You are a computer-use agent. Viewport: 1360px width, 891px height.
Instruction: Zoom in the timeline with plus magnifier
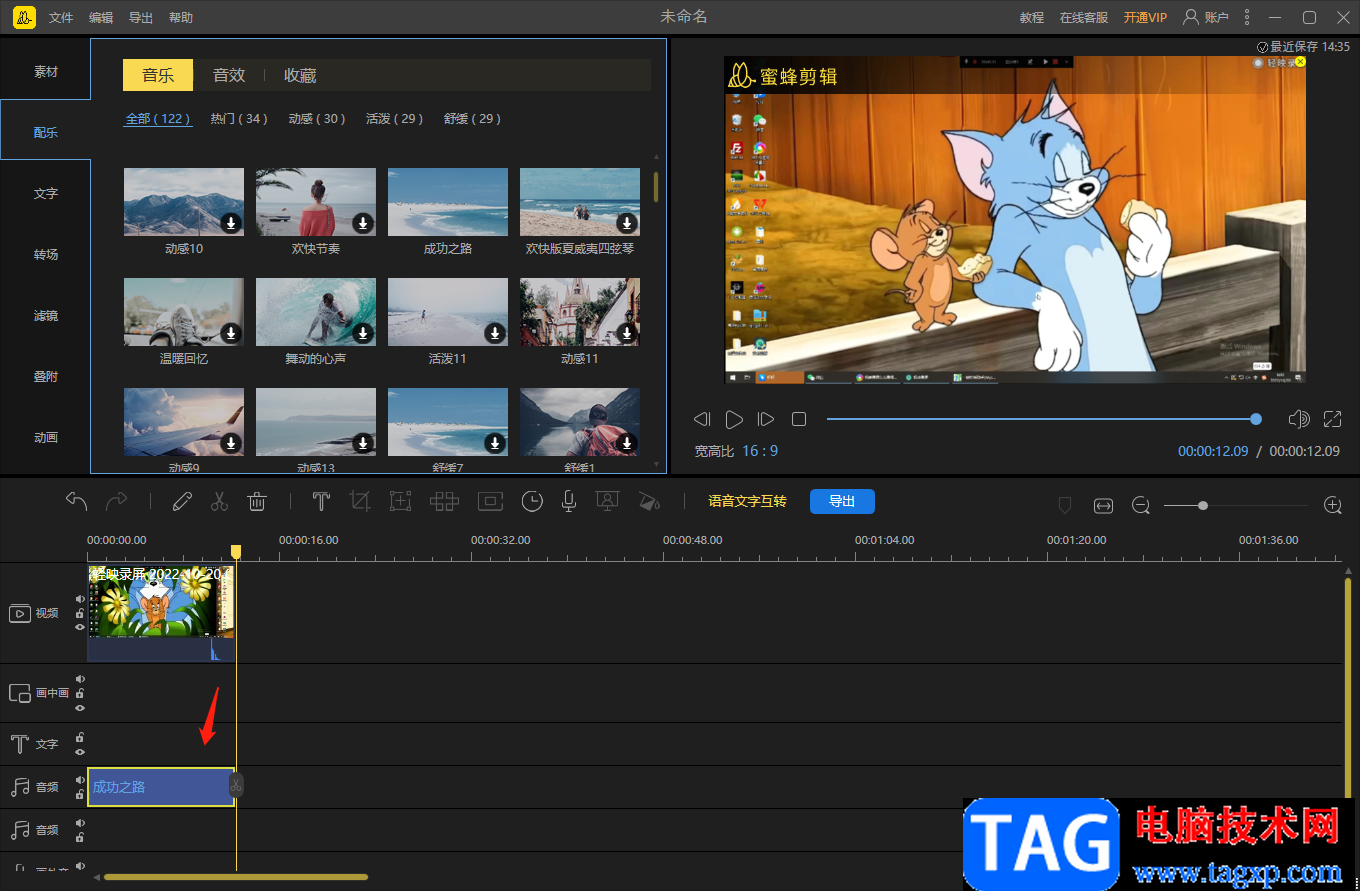1333,506
